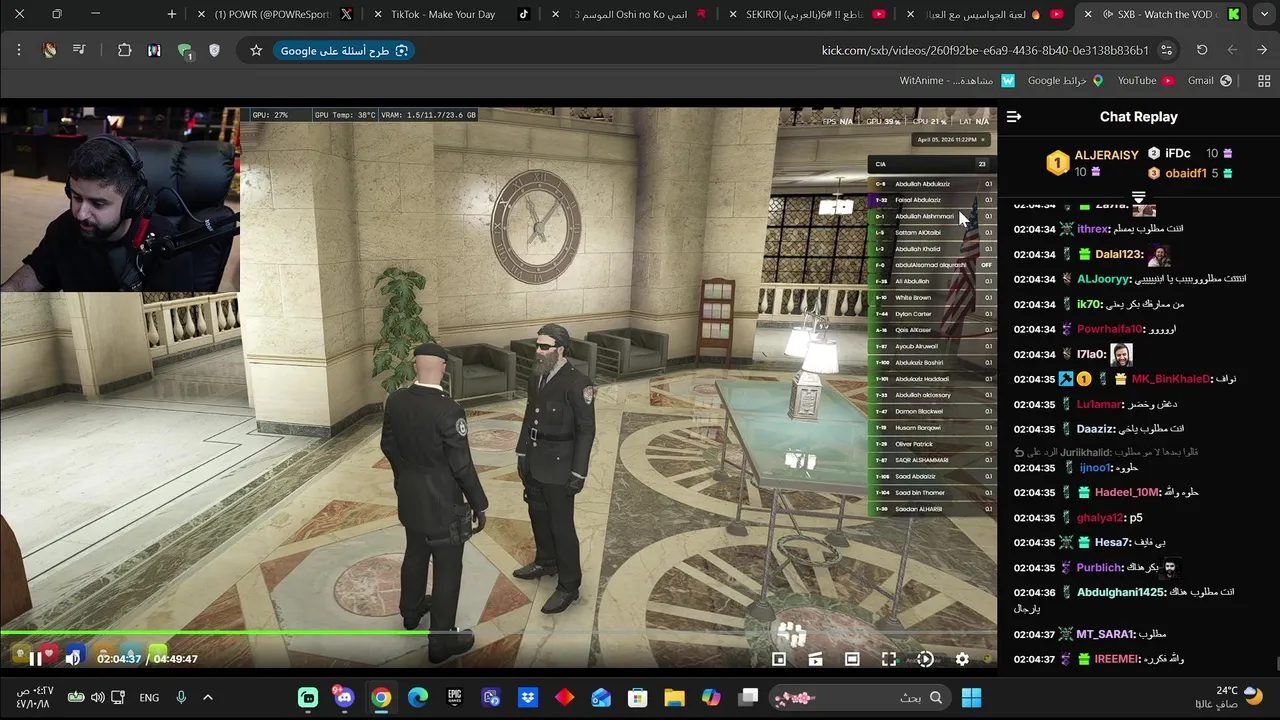
Task: Open the Windows Start menu
Action: [971, 697]
